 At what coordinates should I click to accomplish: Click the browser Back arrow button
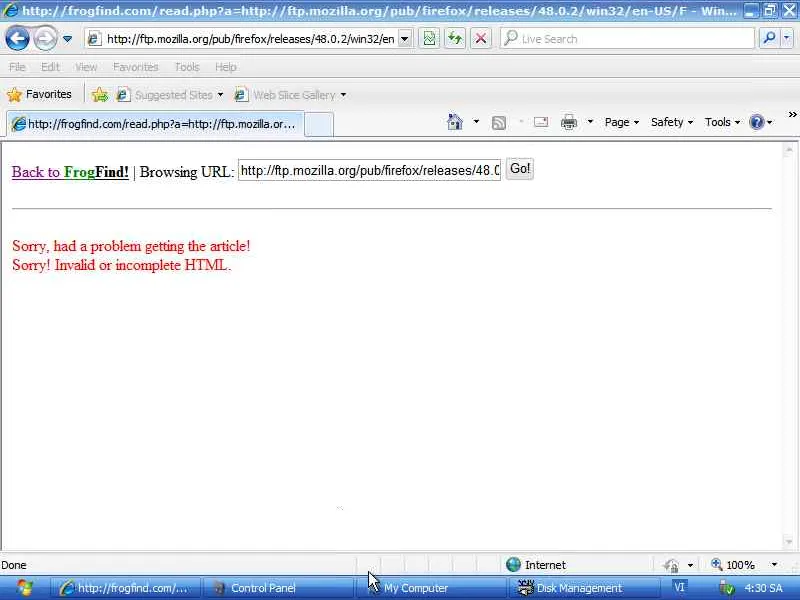17,39
